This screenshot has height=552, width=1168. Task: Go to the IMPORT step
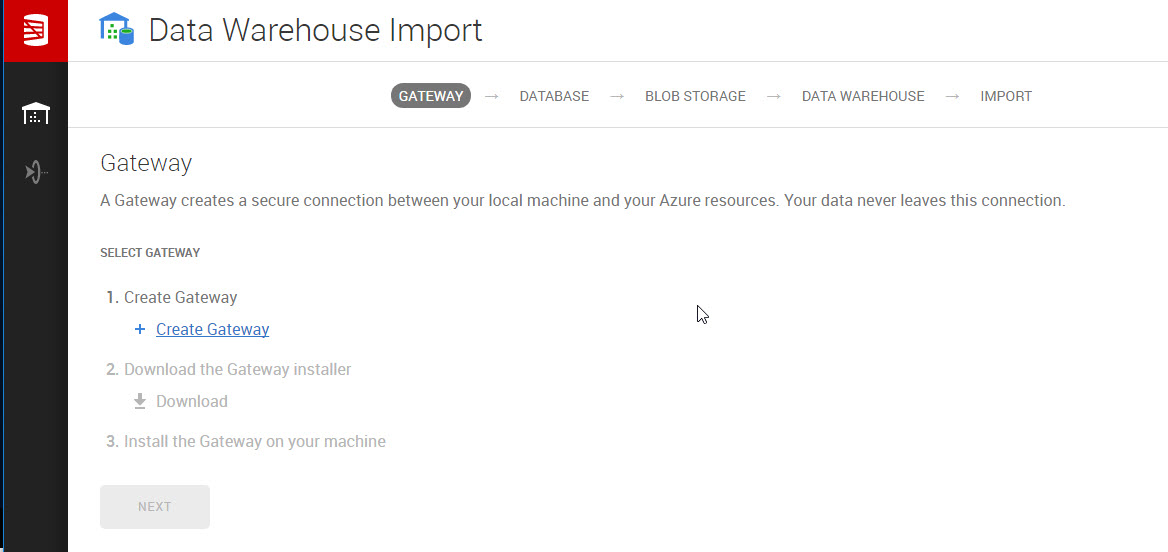1006,96
